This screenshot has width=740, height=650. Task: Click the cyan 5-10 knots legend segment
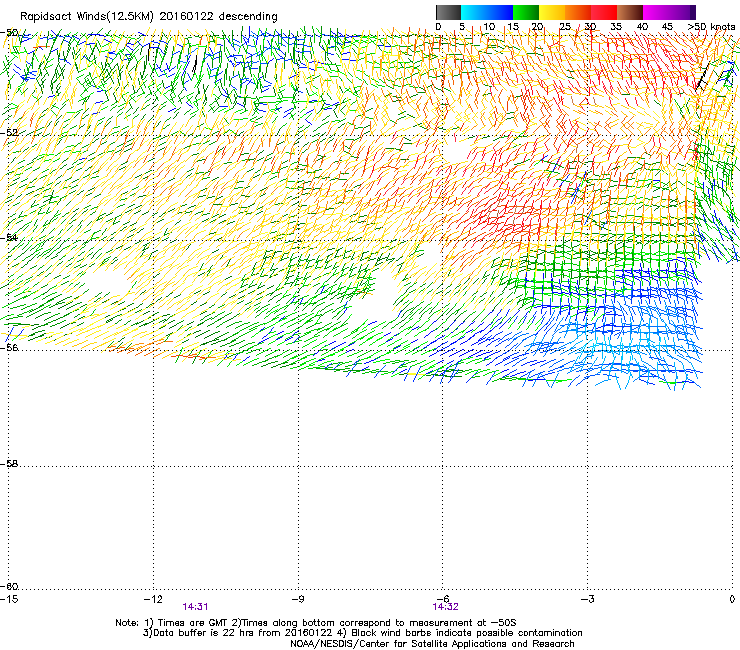474,12
